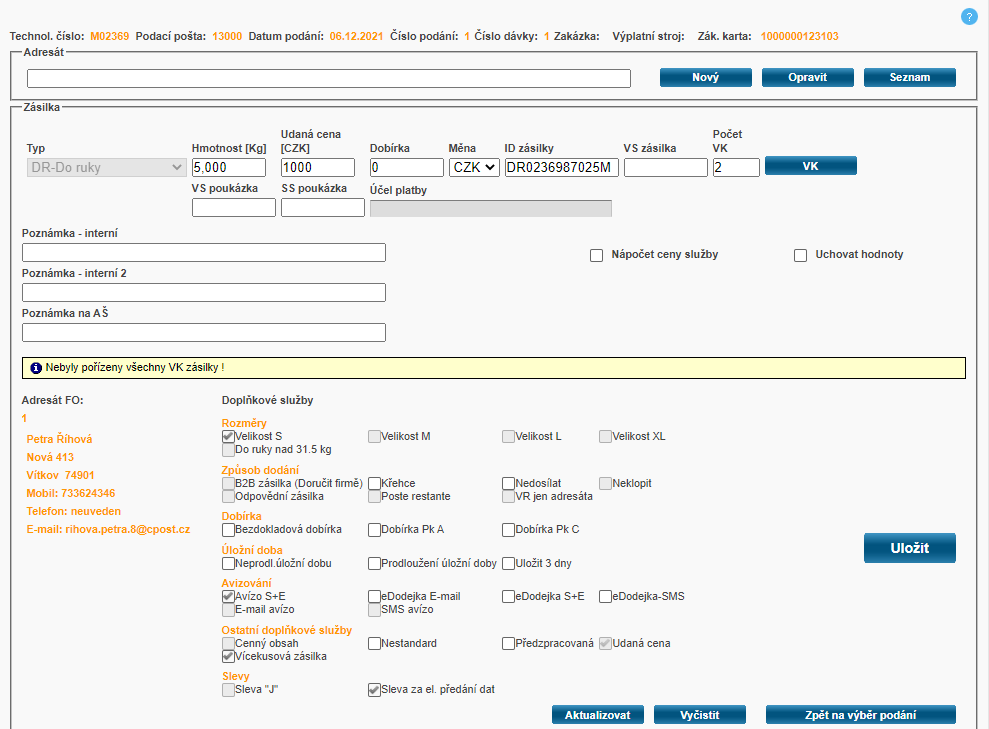989x729 pixels.
Task: Click the Opravit button
Action: 808,77
